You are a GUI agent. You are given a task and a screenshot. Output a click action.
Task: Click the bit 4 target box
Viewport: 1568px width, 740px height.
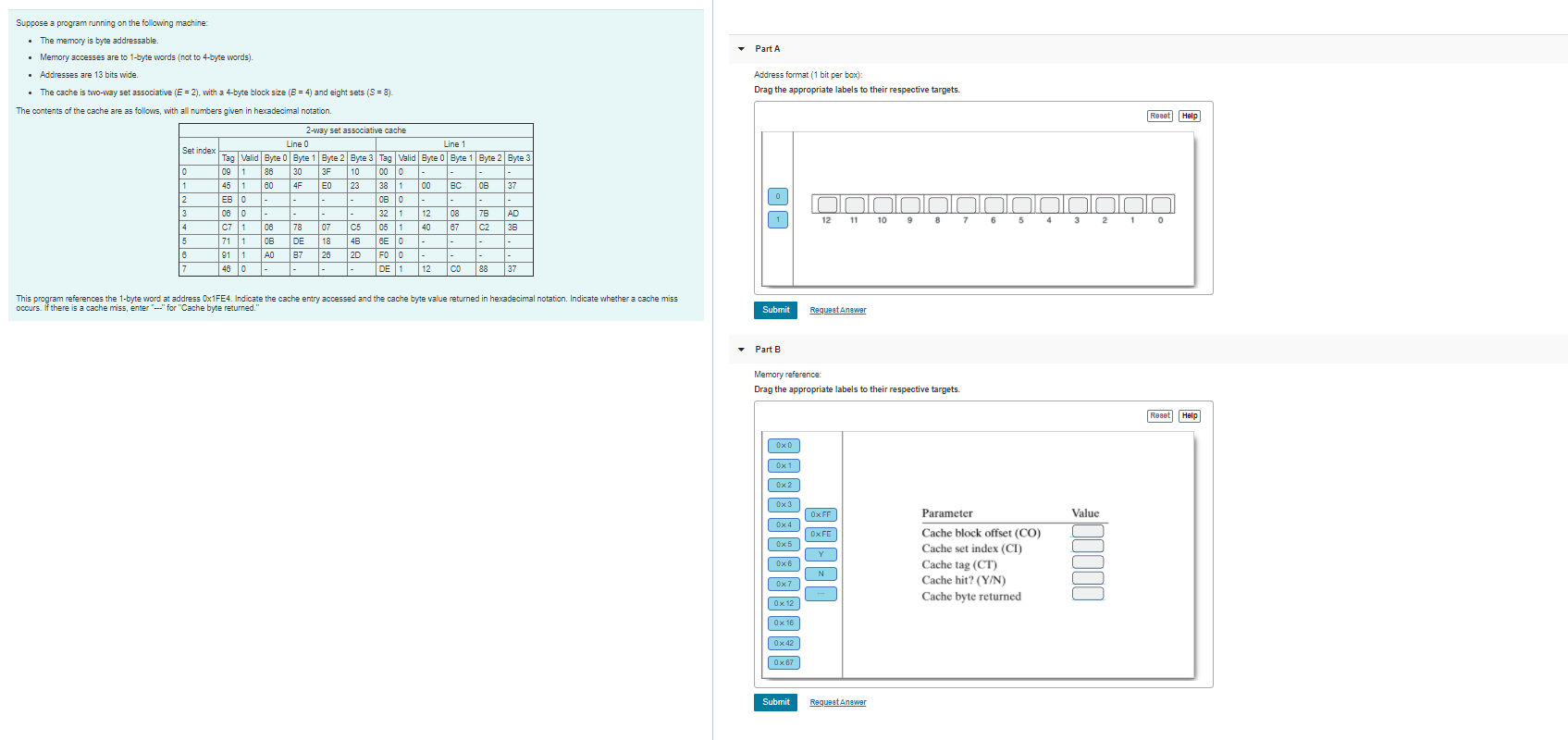(x=1049, y=204)
